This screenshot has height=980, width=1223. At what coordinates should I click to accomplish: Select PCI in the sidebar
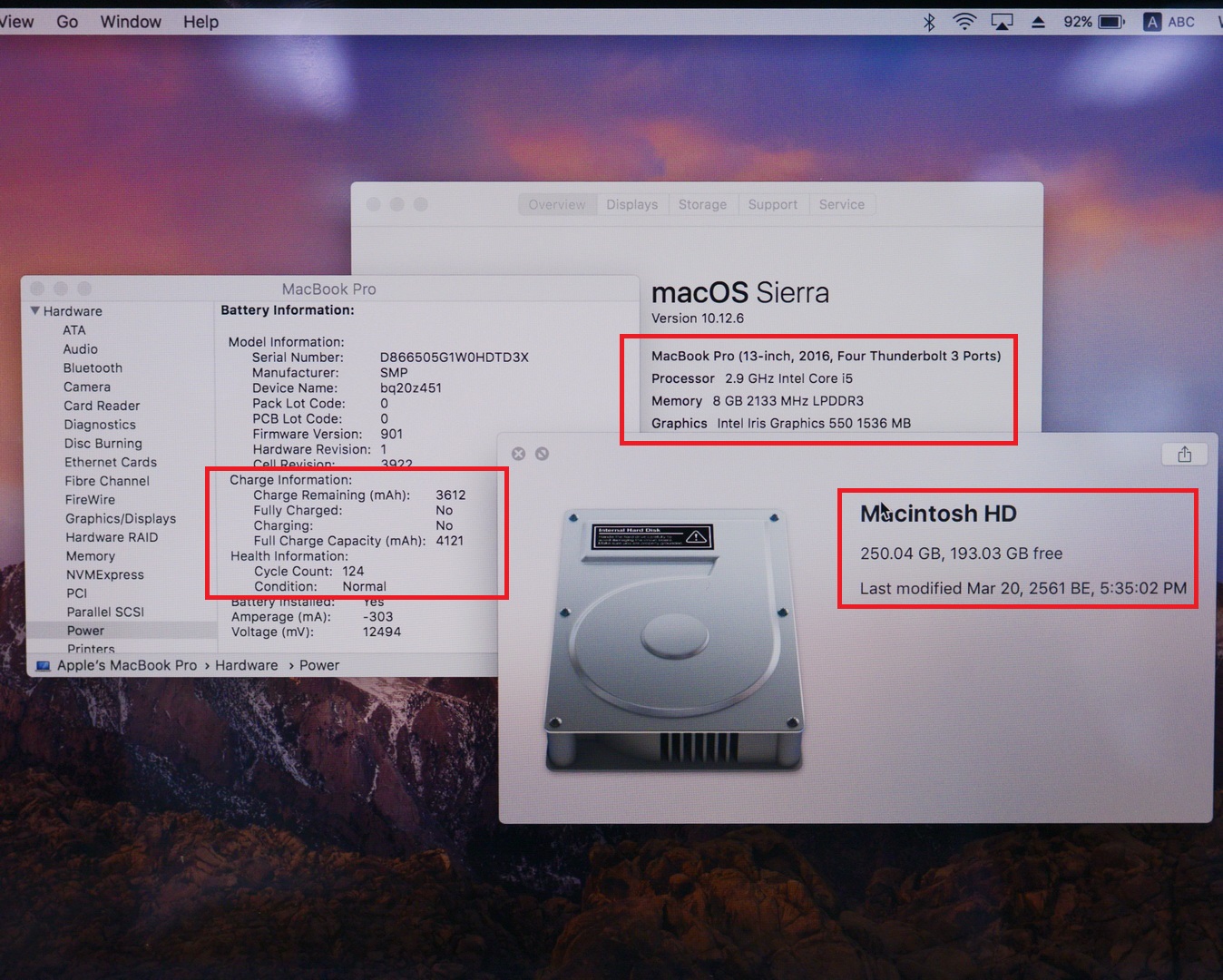pyautogui.click(x=77, y=593)
